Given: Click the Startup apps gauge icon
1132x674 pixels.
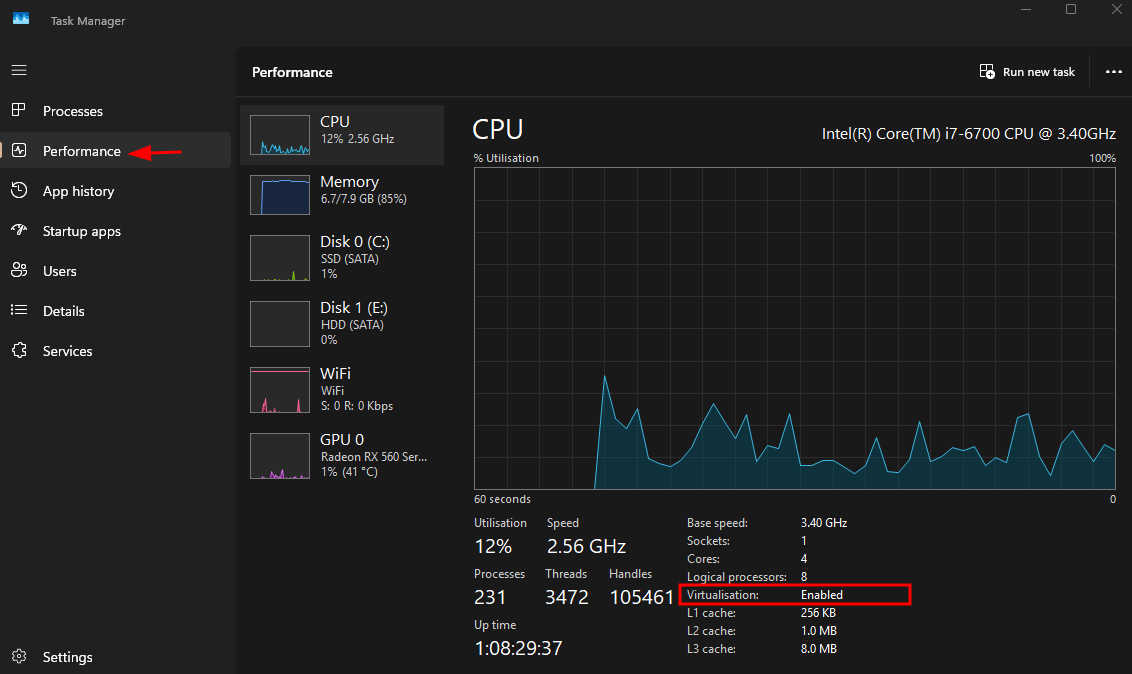Looking at the screenshot, I should [x=19, y=230].
